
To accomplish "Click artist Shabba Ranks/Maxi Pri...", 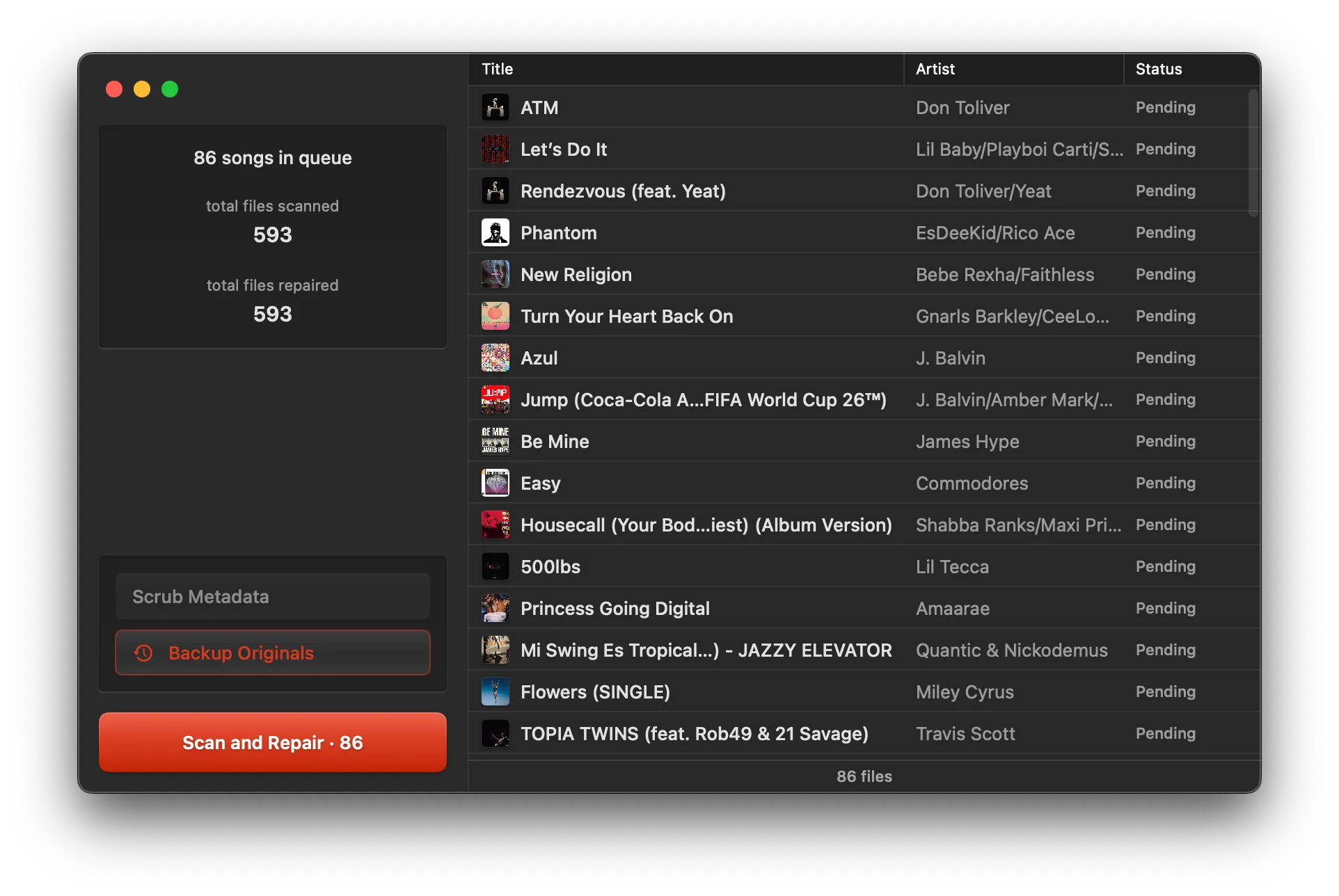I will pyautogui.click(x=1019, y=525).
